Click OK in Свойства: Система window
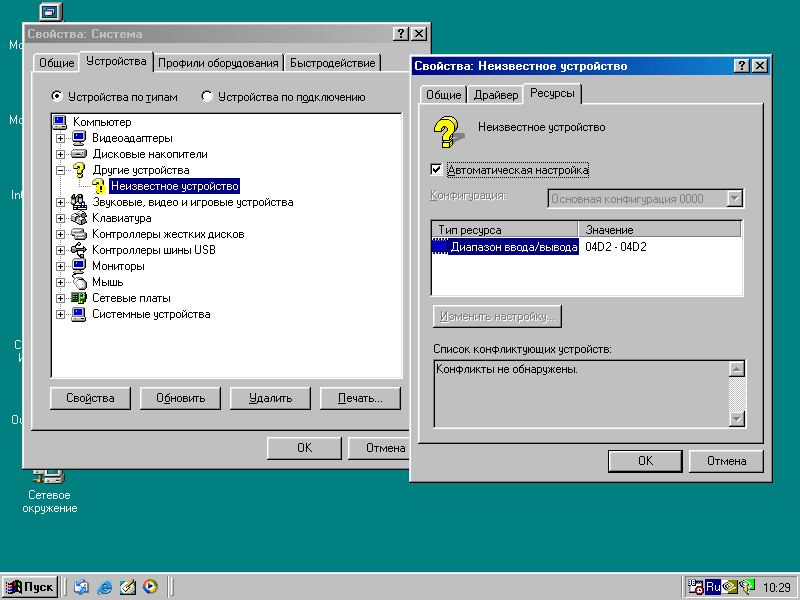This screenshot has width=800, height=600. click(x=304, y=448)
